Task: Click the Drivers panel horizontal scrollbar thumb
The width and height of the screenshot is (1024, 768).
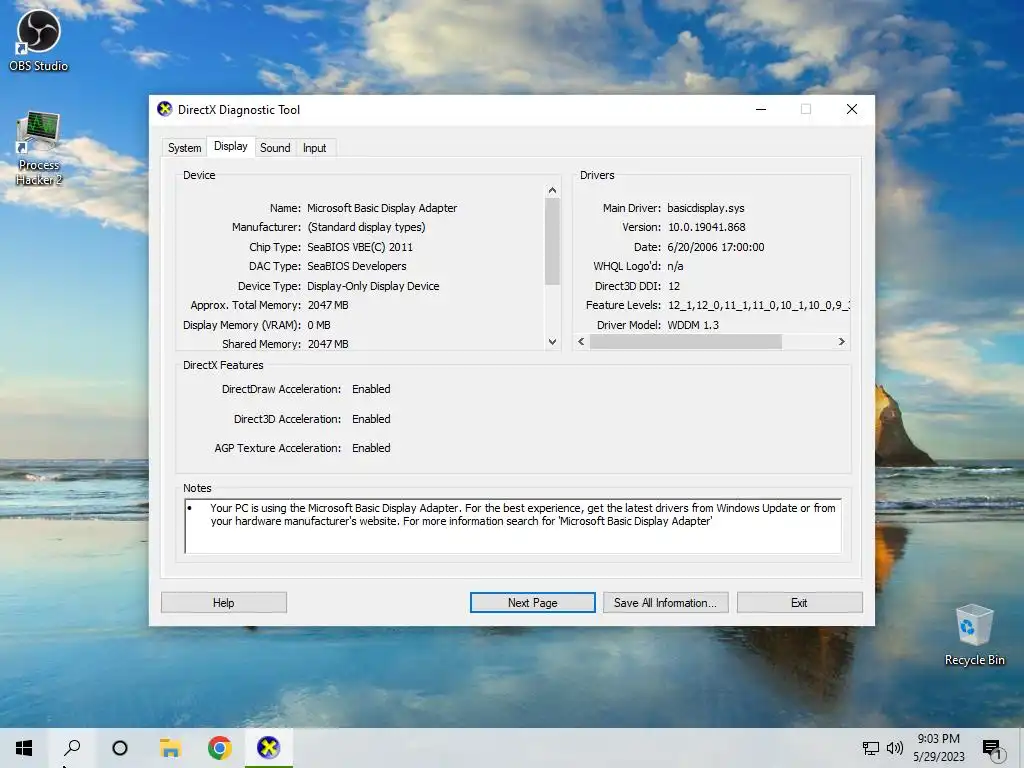Action: point(686,342)
